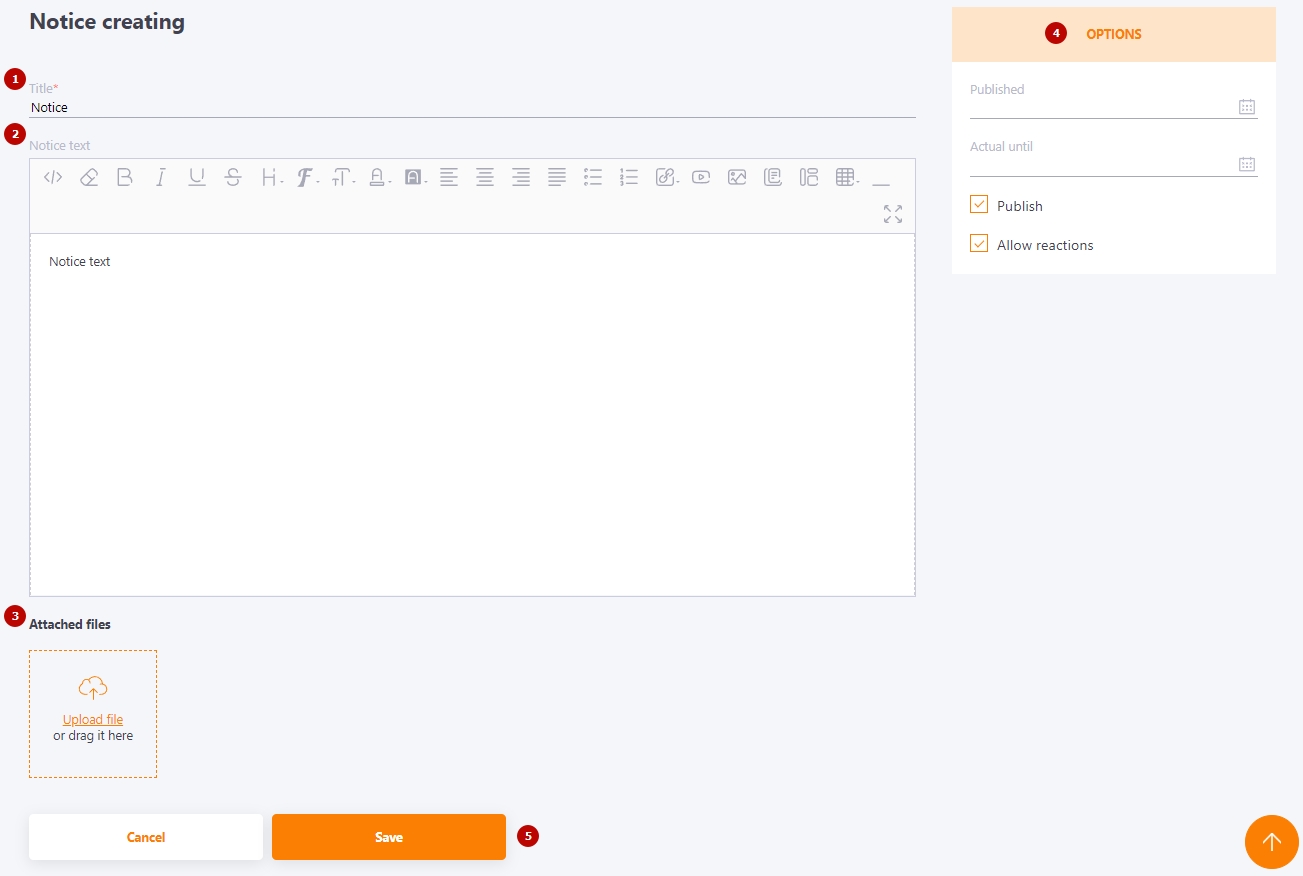Insert a horizontal line

coord(881,184)
